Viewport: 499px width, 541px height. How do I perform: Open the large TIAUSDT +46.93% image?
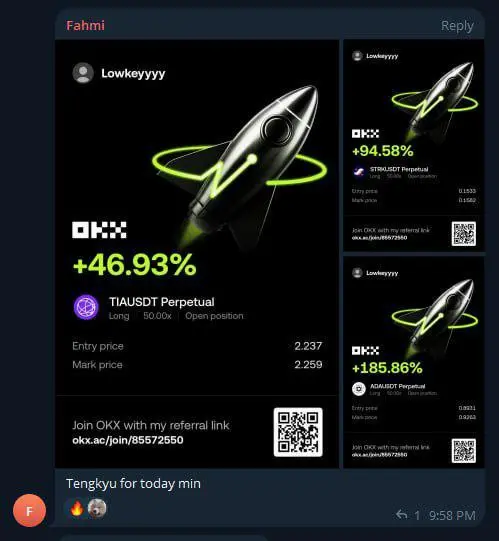pyautogui.click(x=197, y=254)
